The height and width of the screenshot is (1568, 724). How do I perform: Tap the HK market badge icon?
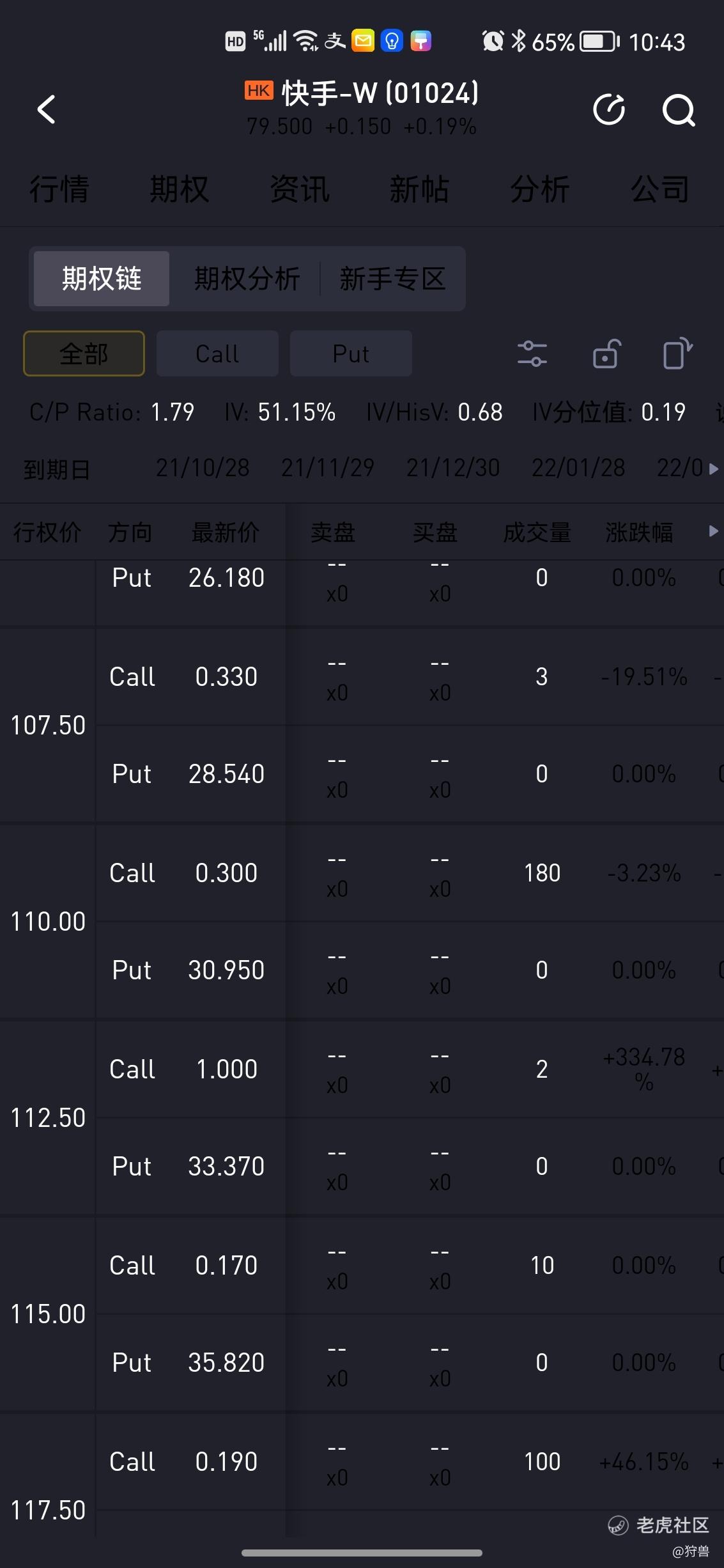coord(259,91)
